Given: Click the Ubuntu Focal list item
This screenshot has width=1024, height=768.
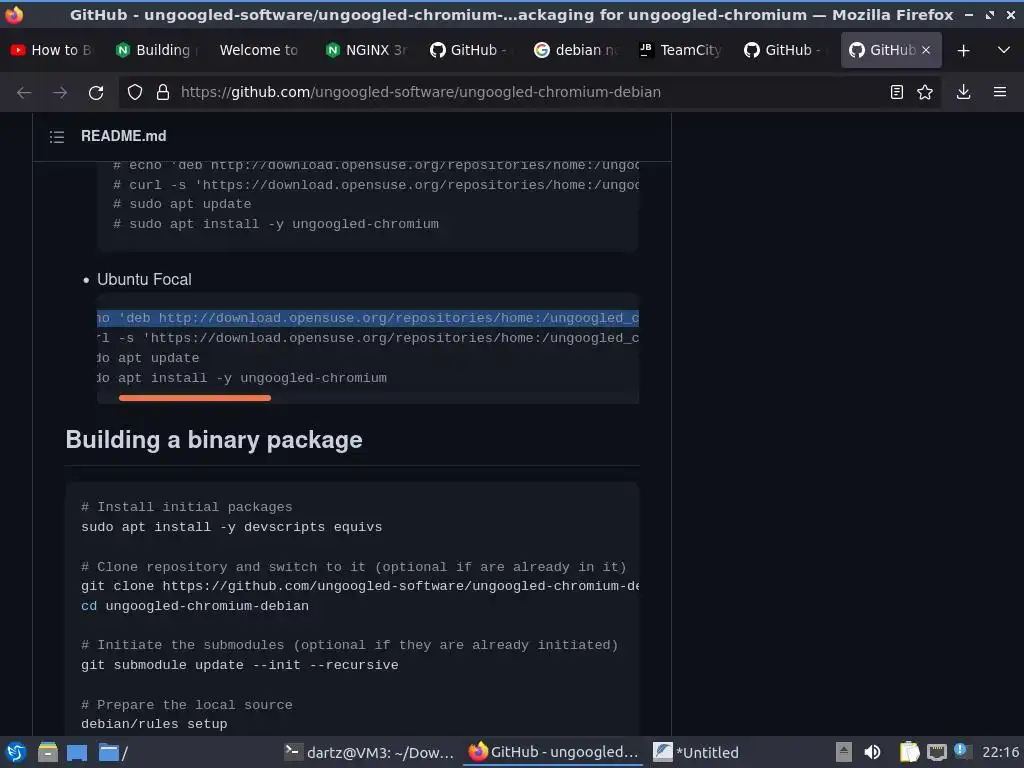Looking at the screenshot, I should click(144, 280).
